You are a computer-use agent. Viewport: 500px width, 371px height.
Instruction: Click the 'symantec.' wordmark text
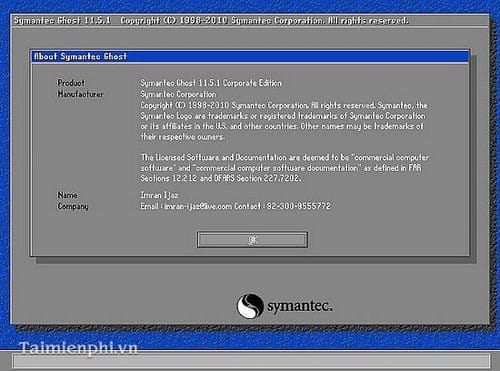pyautogui.click(x=300, y=306)
